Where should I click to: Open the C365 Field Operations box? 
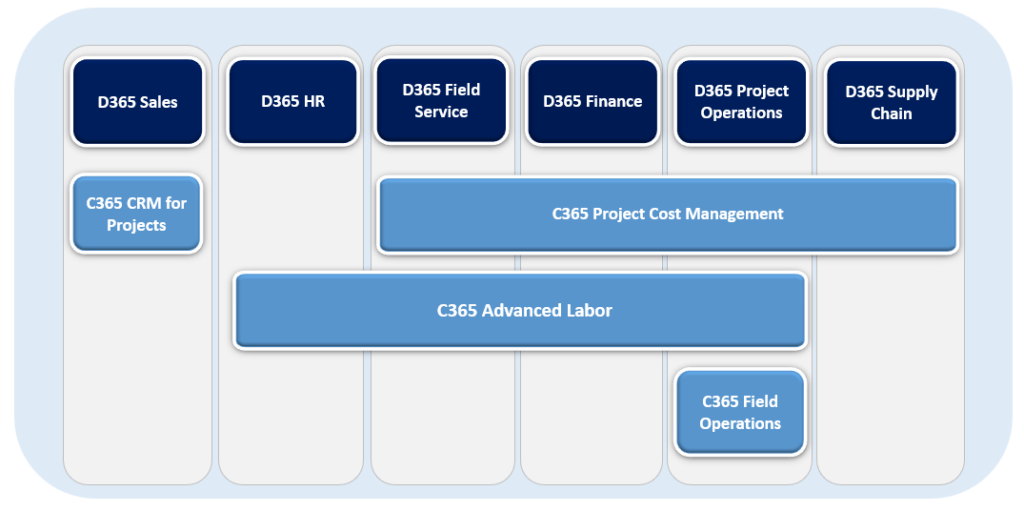pos(740,412)
